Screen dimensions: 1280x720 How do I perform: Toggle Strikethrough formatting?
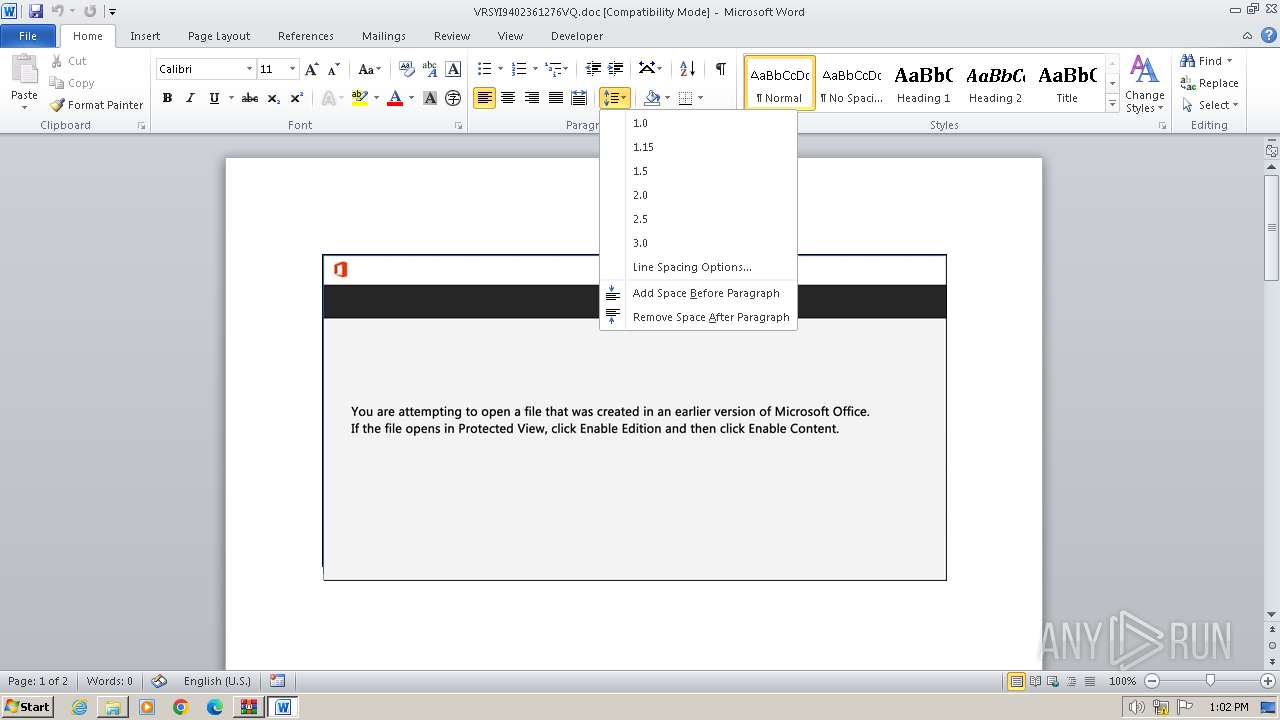click(250, 98)
